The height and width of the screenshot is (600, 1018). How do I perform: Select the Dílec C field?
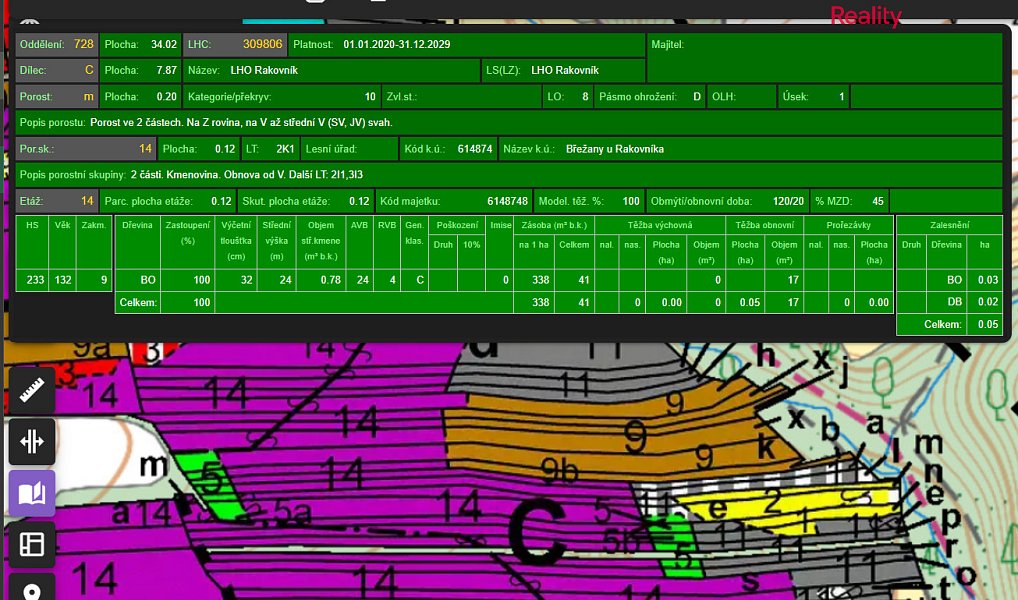tap(56, 70)
